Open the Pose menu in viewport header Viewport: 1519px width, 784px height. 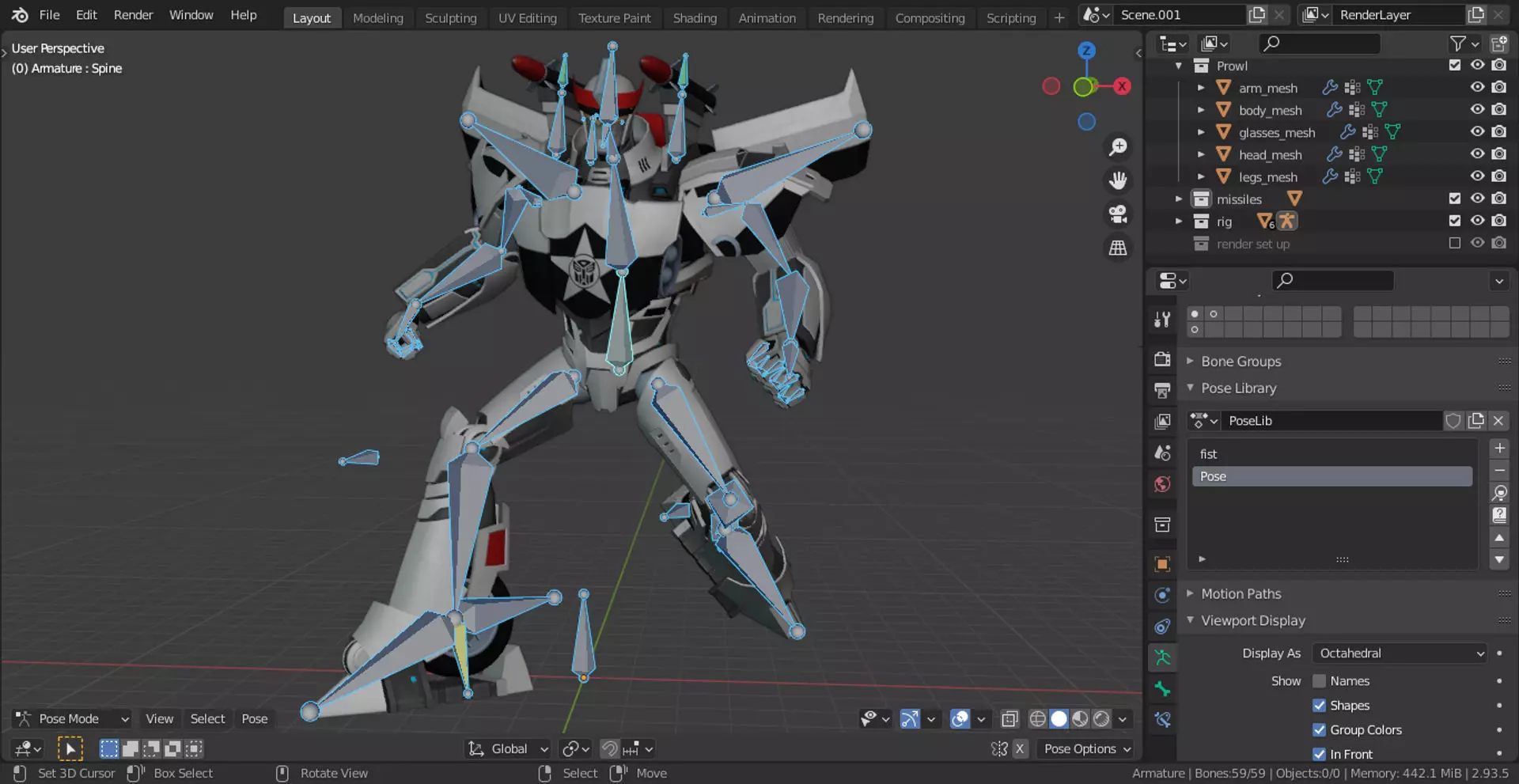(x=255, y=719)
